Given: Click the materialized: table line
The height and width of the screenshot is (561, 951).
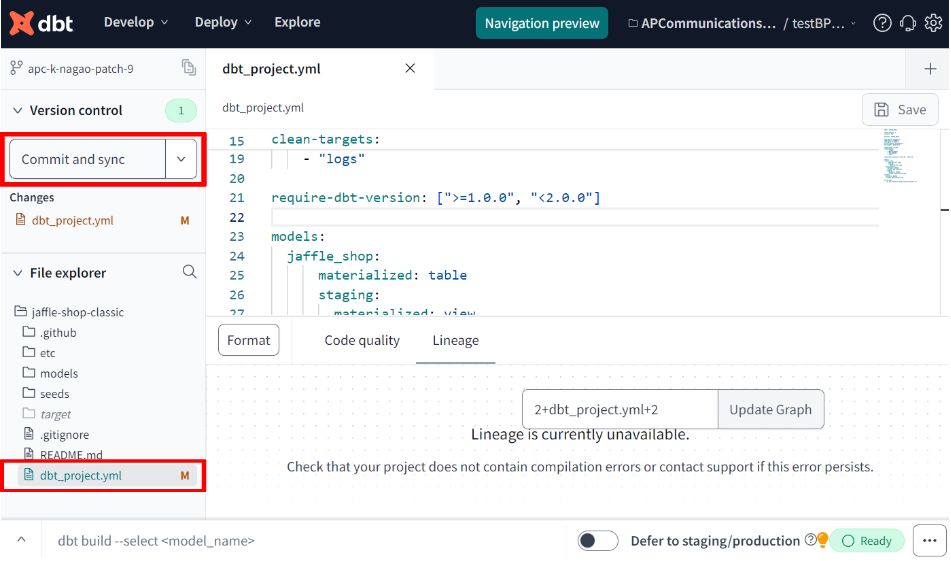Looking at the screenshot, I should pyautogui.click(x=392, y=275).
